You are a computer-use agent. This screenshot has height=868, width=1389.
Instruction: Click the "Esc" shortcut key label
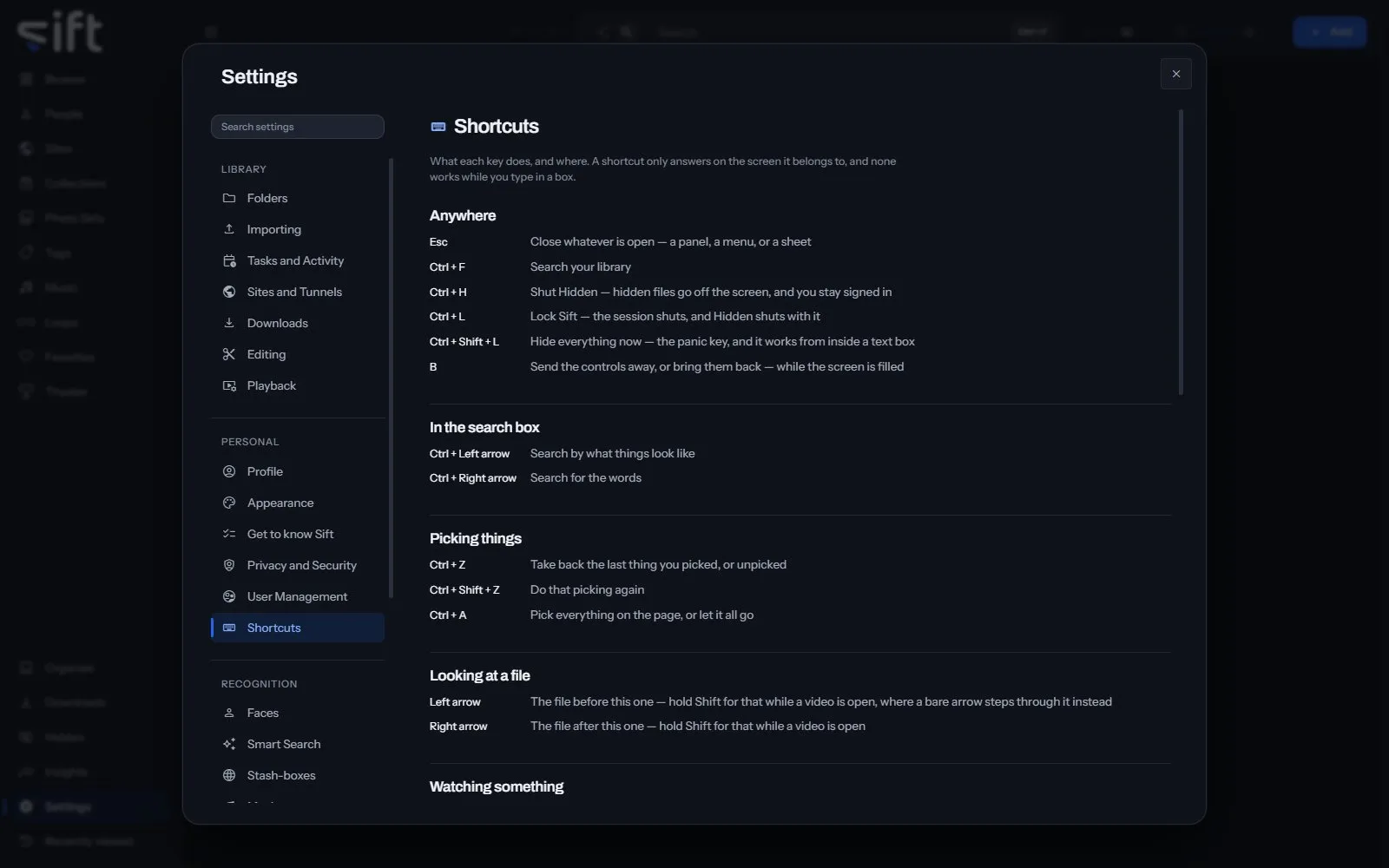pyautogui.click(x=438, y=242)
